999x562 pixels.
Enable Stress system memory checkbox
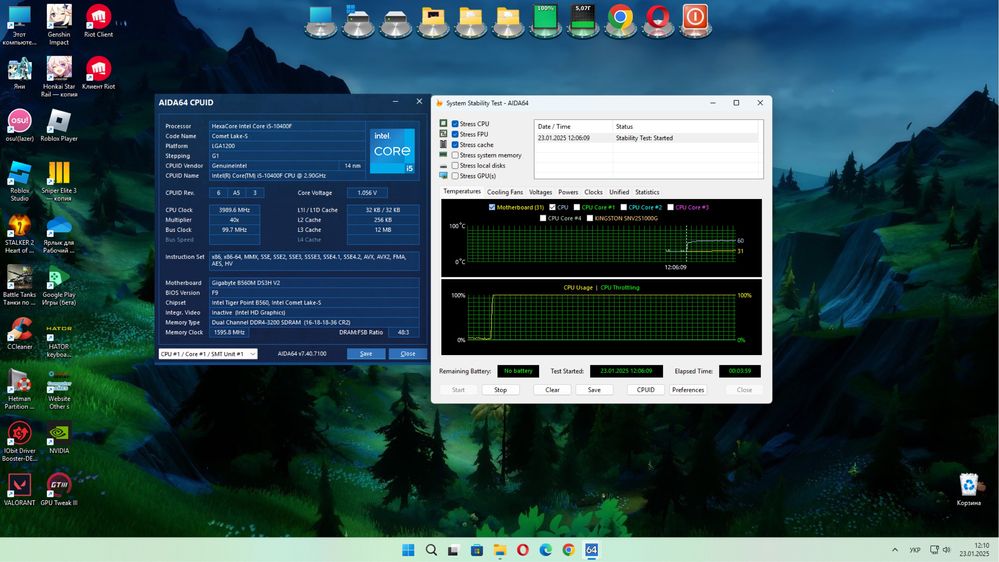pyautogui.click(x=455, y=155)
